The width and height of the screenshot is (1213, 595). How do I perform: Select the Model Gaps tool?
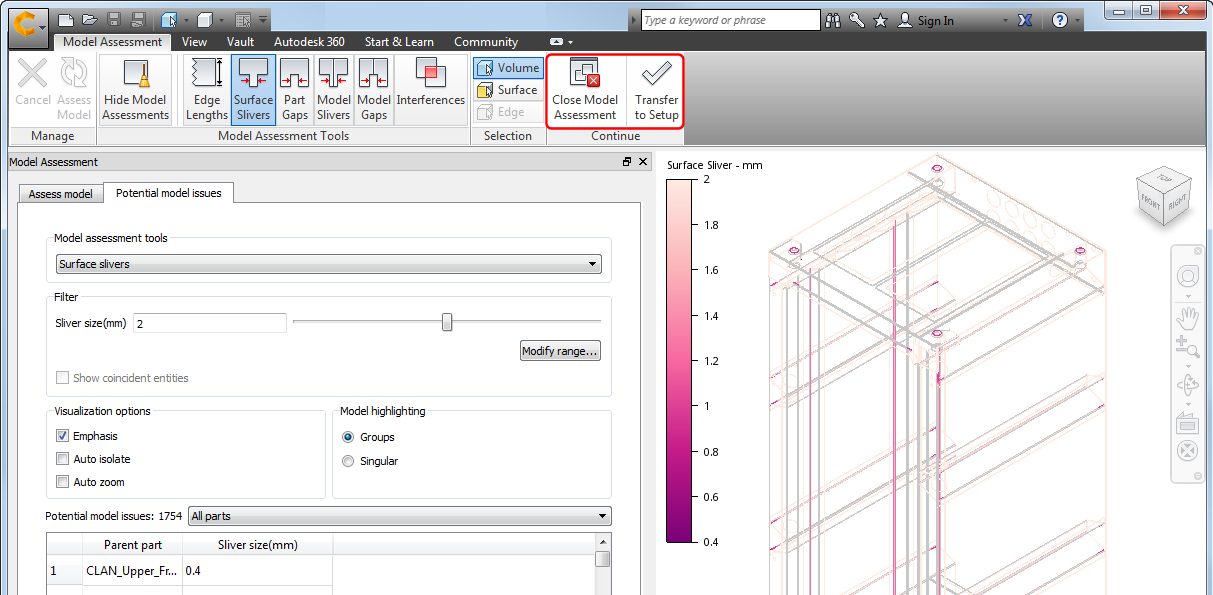373,90
